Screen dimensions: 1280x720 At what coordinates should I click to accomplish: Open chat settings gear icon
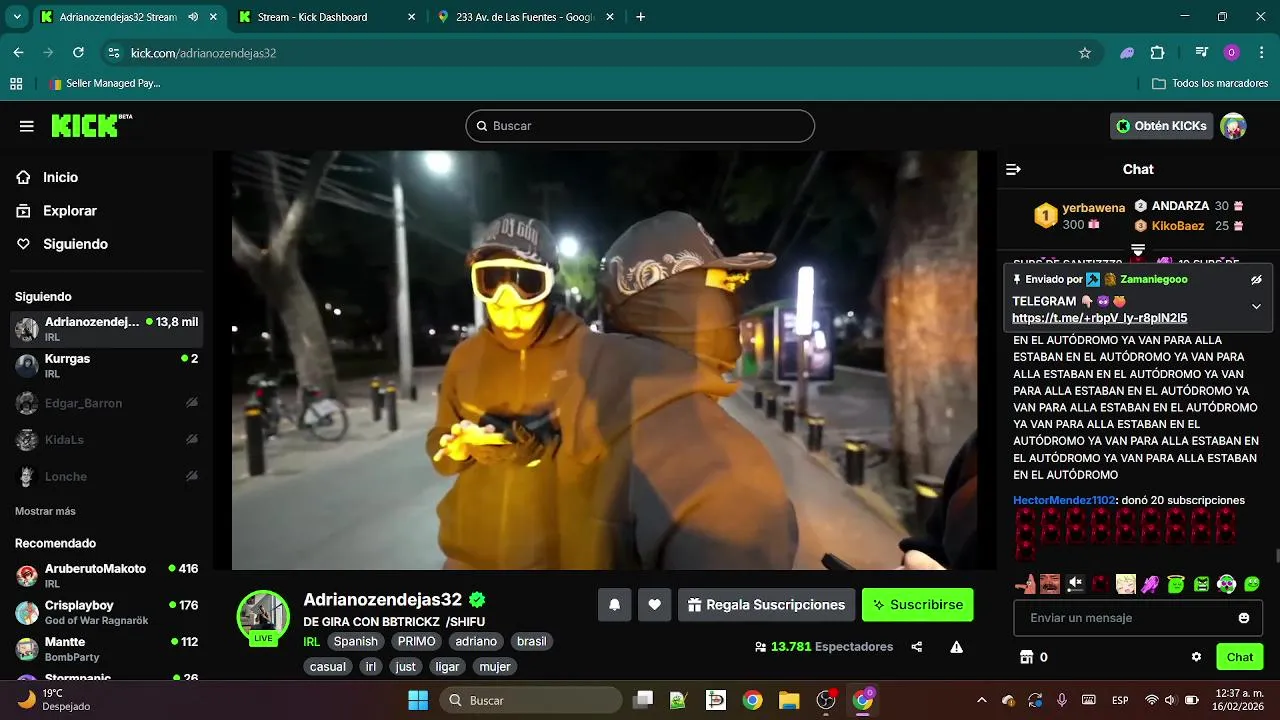click(x=1196, y=657)
